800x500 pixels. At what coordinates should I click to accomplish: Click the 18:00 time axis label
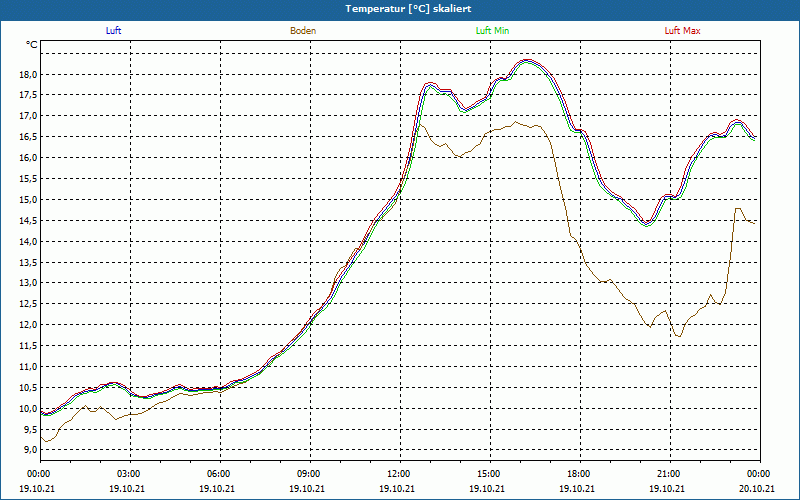coord(580,474)
